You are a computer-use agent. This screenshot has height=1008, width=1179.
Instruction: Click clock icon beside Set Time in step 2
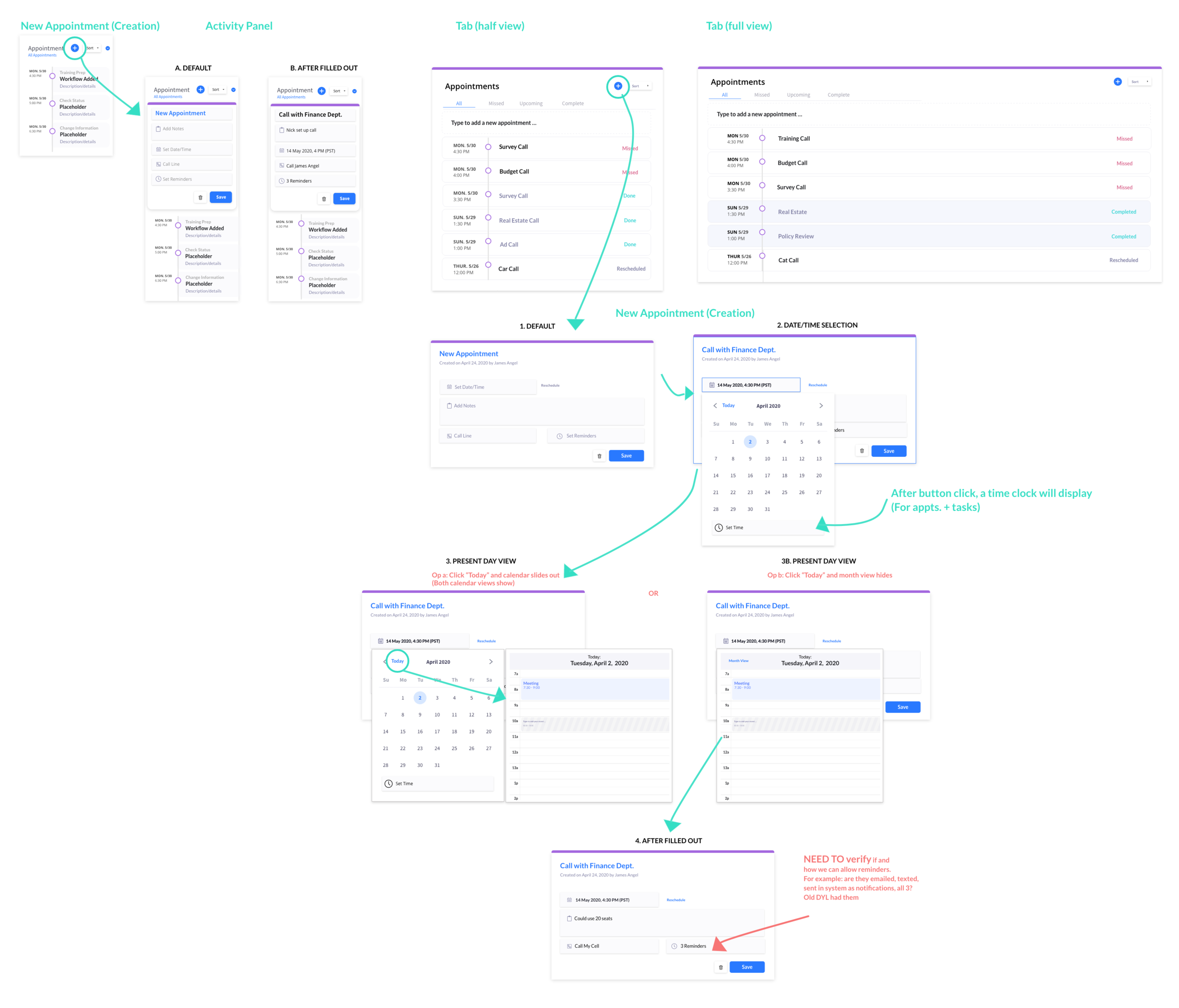719,527
